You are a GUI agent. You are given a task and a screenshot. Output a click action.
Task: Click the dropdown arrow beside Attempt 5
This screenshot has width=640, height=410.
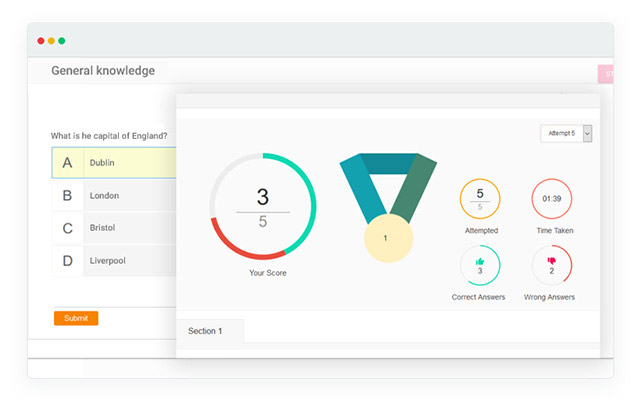pyautogui.click(x=587, y=133)
